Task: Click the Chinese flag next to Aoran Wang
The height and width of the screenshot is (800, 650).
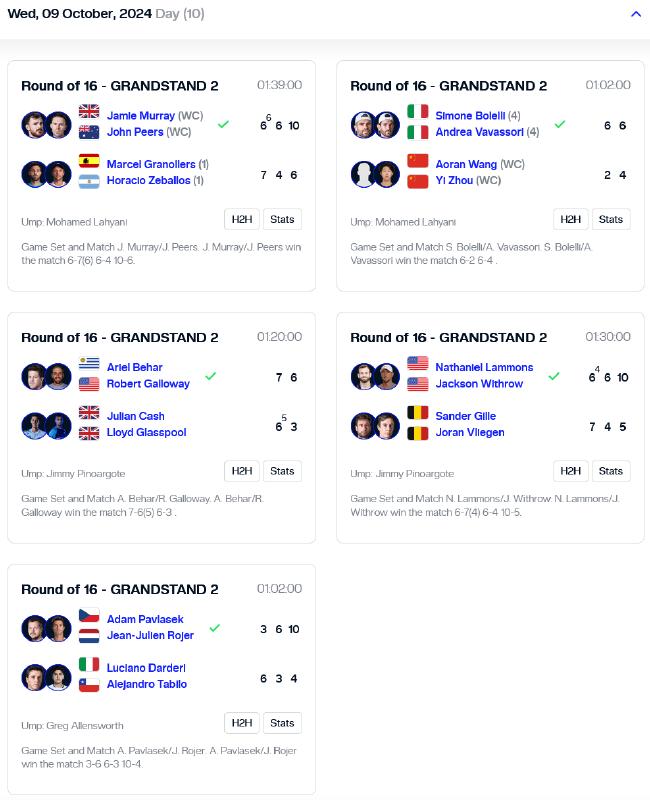Action: tap(417, 161)
